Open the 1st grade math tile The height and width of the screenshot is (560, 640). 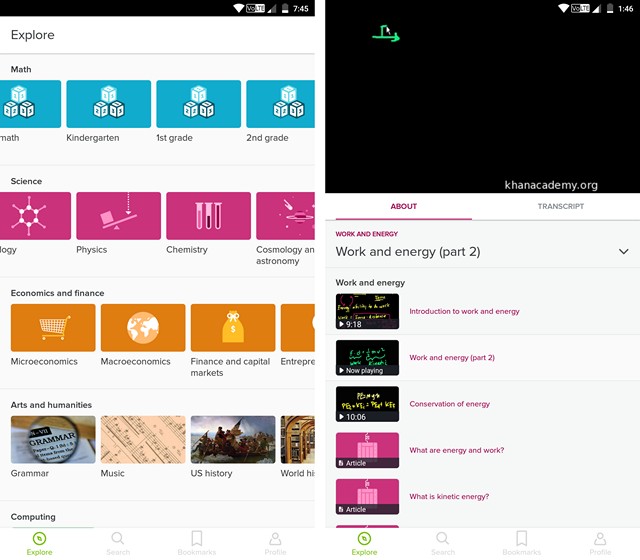click(198, 104)
